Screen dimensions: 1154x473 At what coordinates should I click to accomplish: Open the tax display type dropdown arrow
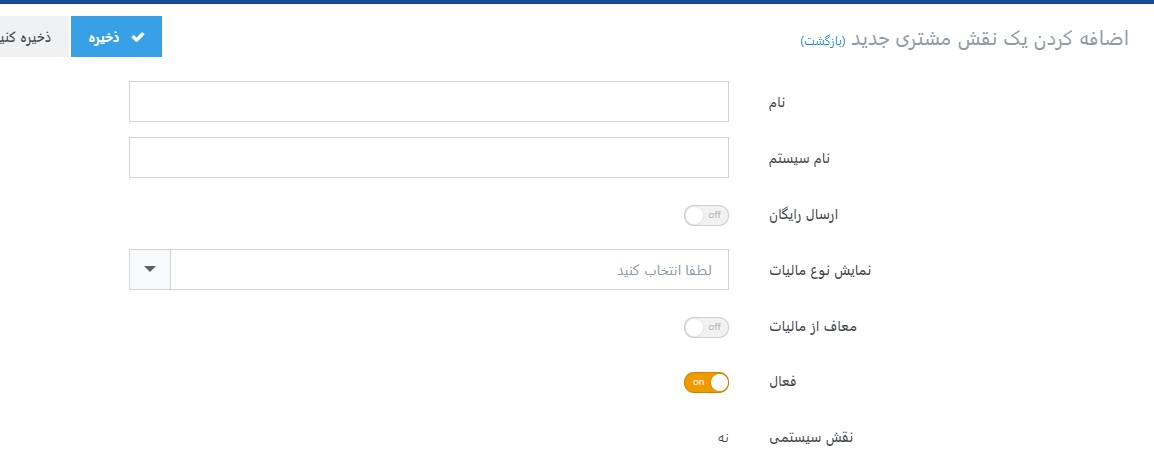click(150, 270)
